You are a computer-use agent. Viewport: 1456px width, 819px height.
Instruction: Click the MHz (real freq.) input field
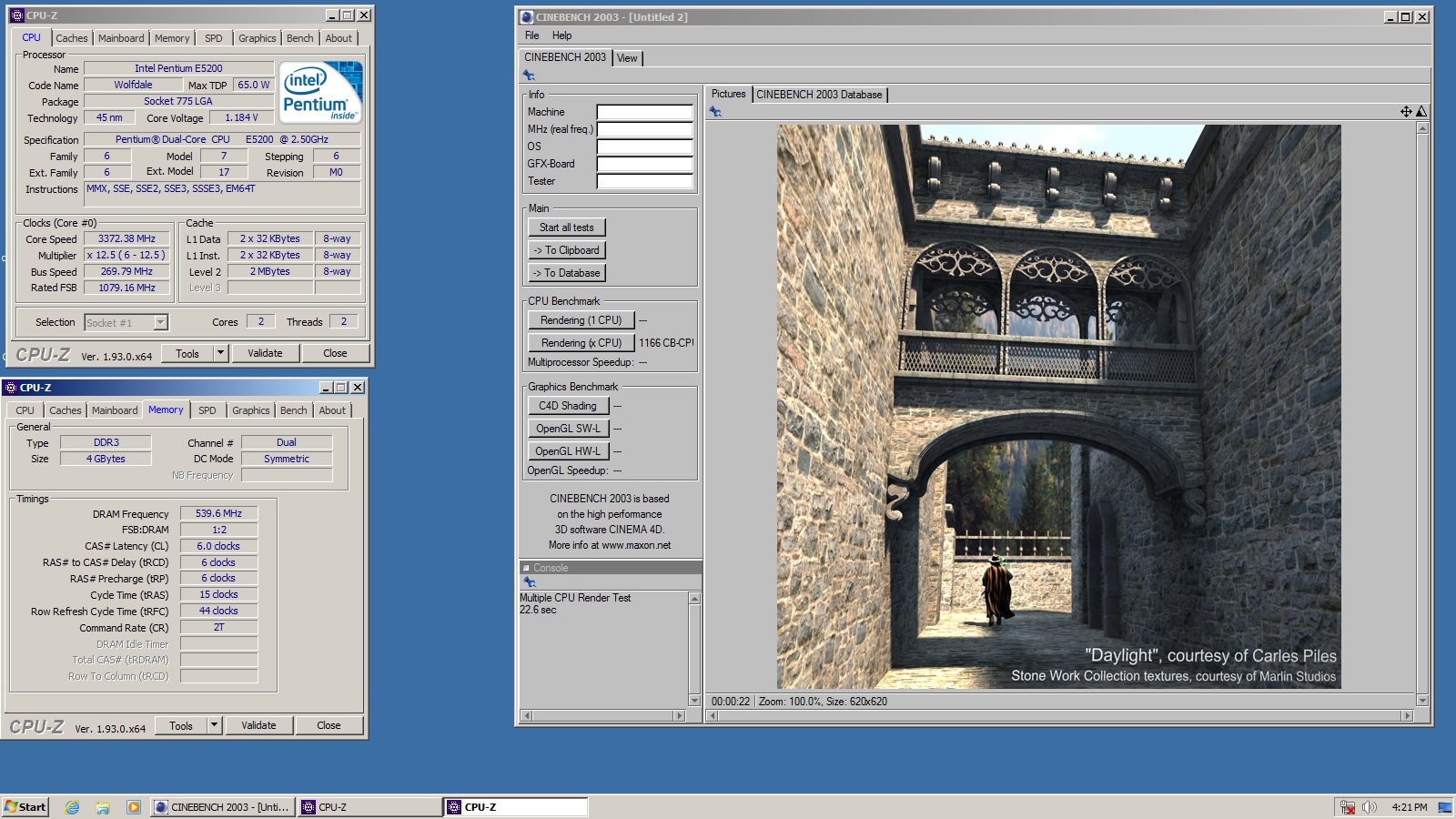(x=644, y=129)
